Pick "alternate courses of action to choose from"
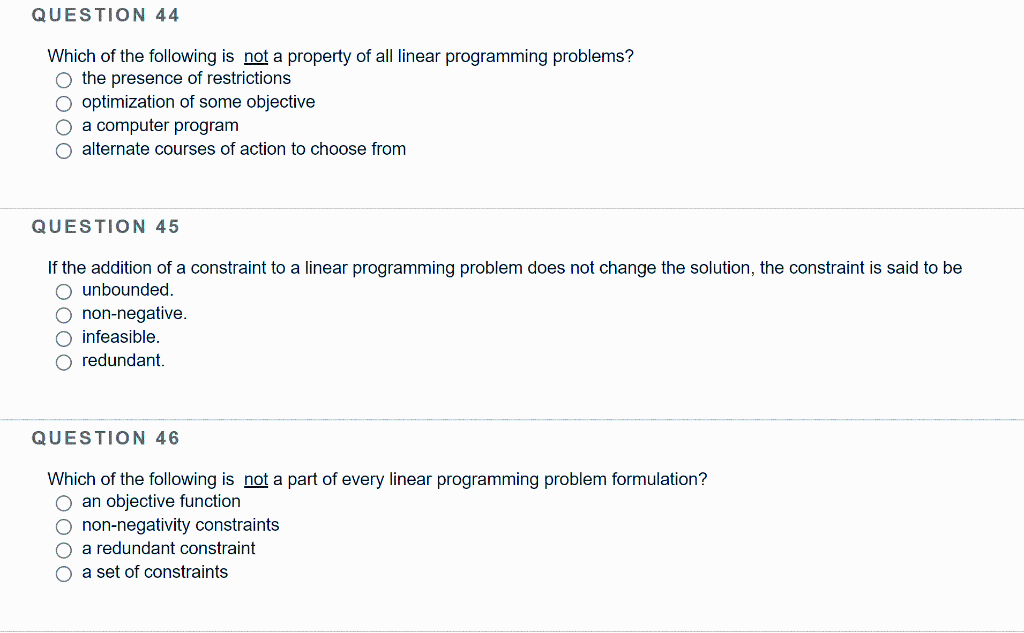 pyautogui.click(x=63, y=151)
